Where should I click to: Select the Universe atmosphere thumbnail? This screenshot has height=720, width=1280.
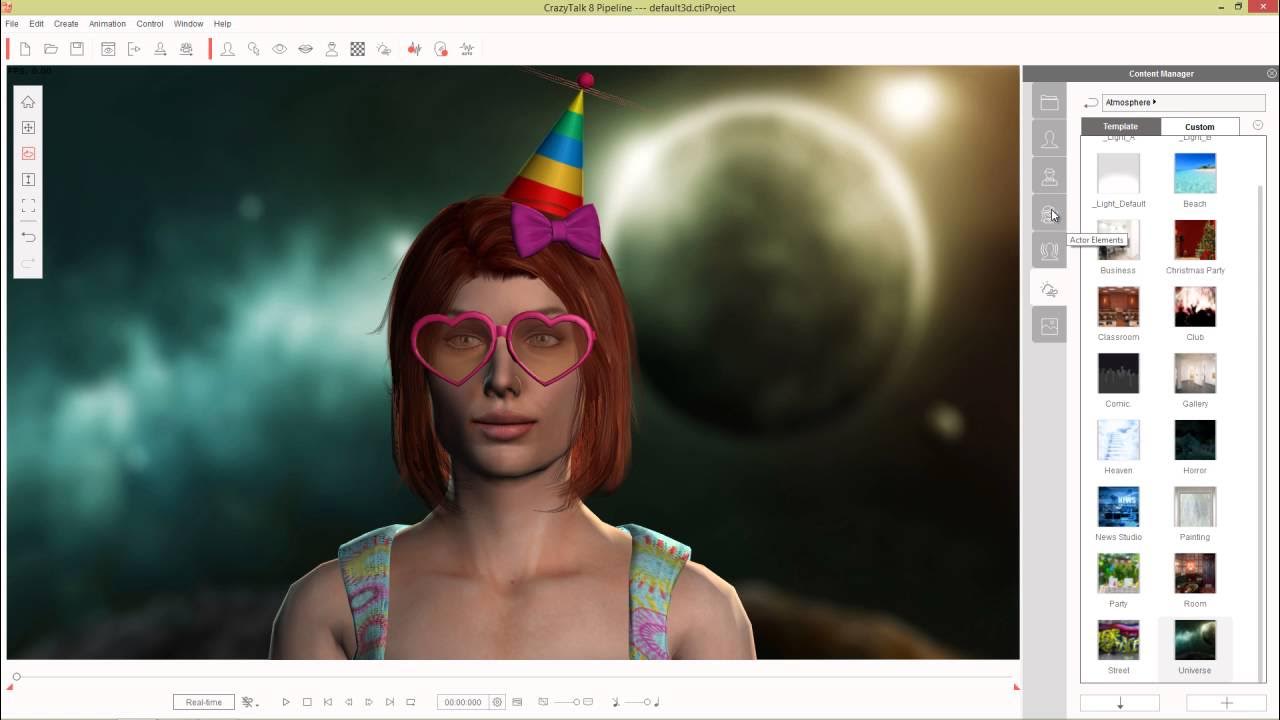[x=1195, y=640]
